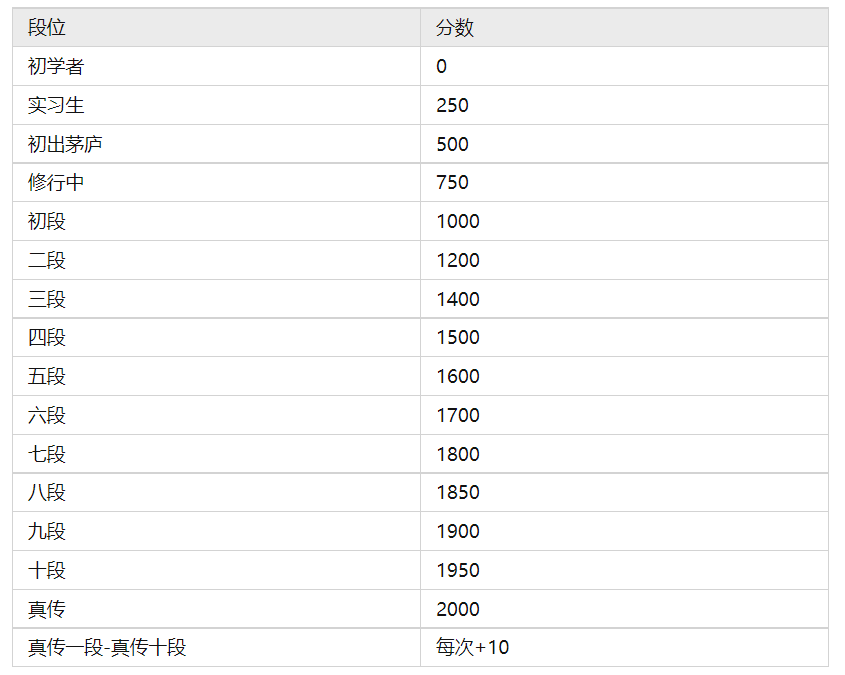Click the 真传 rank cell
Viewport: 845px width, 675px height.
pyautogui.click(x=47, y=609)
